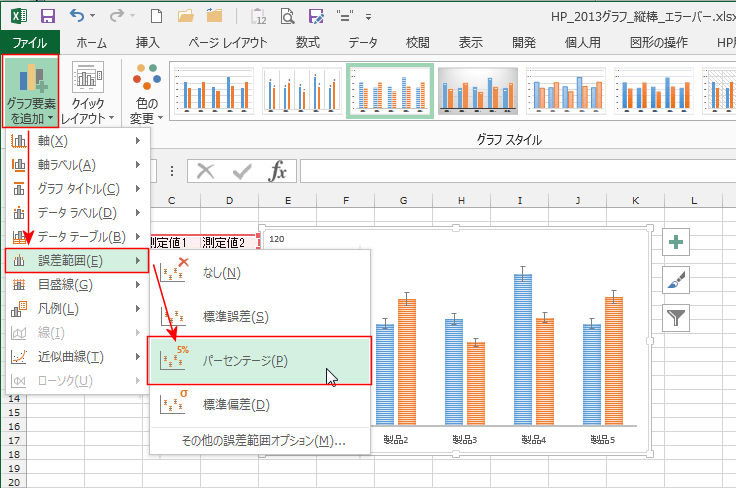The height and width of the screenshot is (488, 736).
Task: Open the ファイル tab
Action: click(29, 42)
